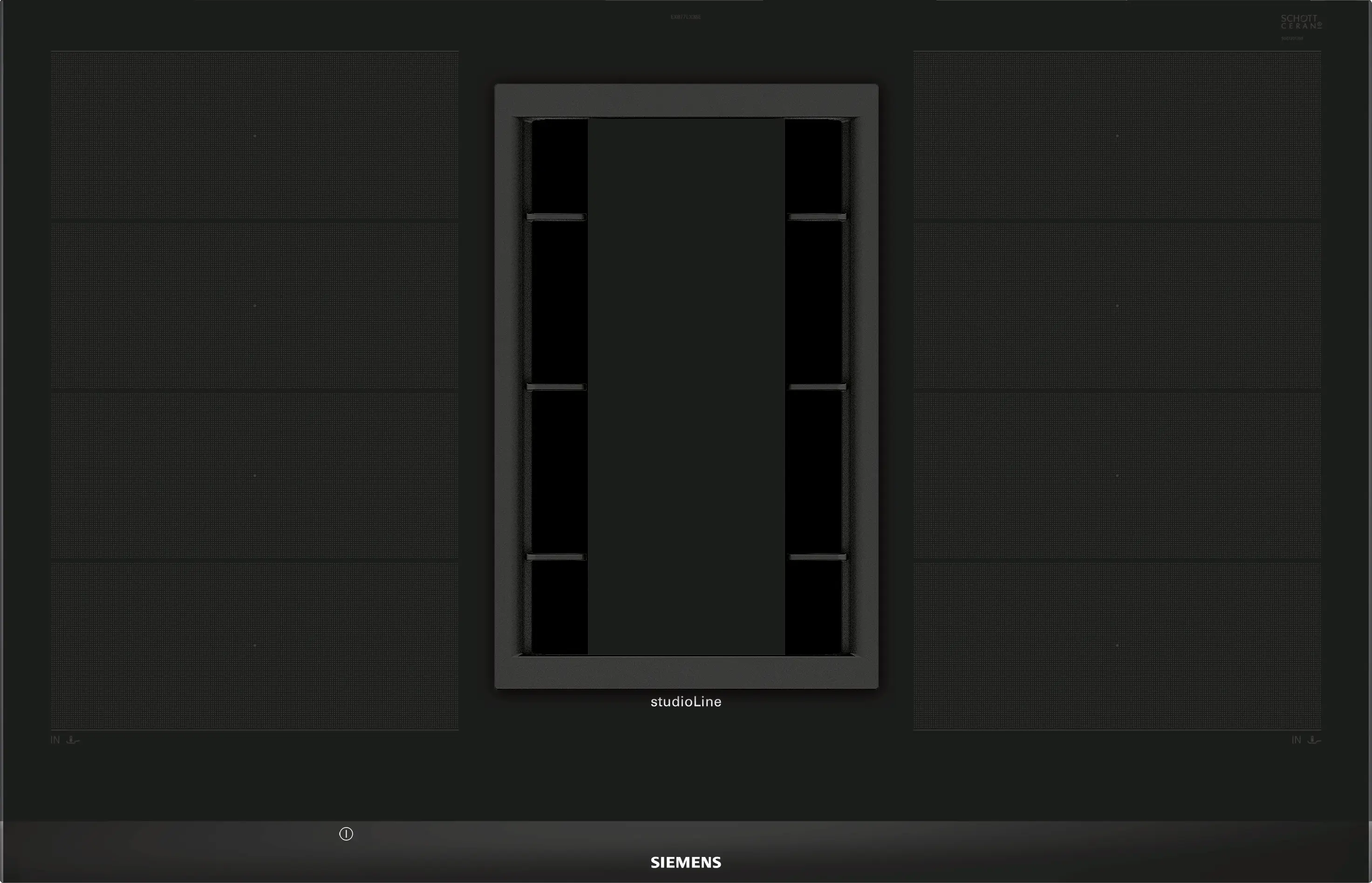Click the left IN marking

coord(55,740)
